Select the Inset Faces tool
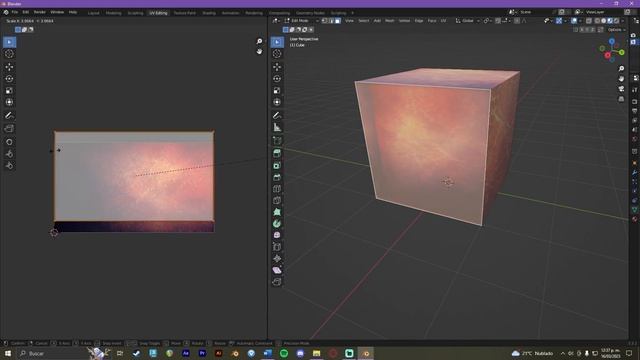Screen dimensions: 640x360 click(x=277, y=166)
